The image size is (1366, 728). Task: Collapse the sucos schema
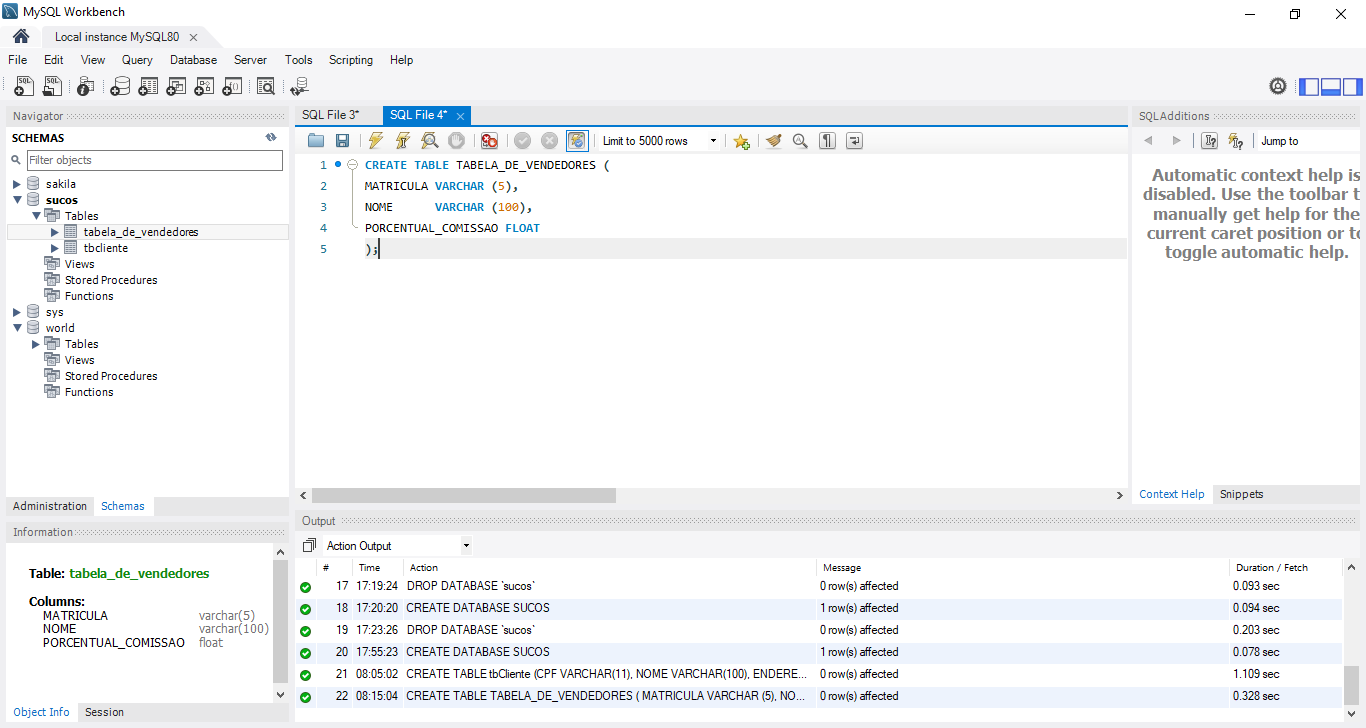(x=17, y=200)
